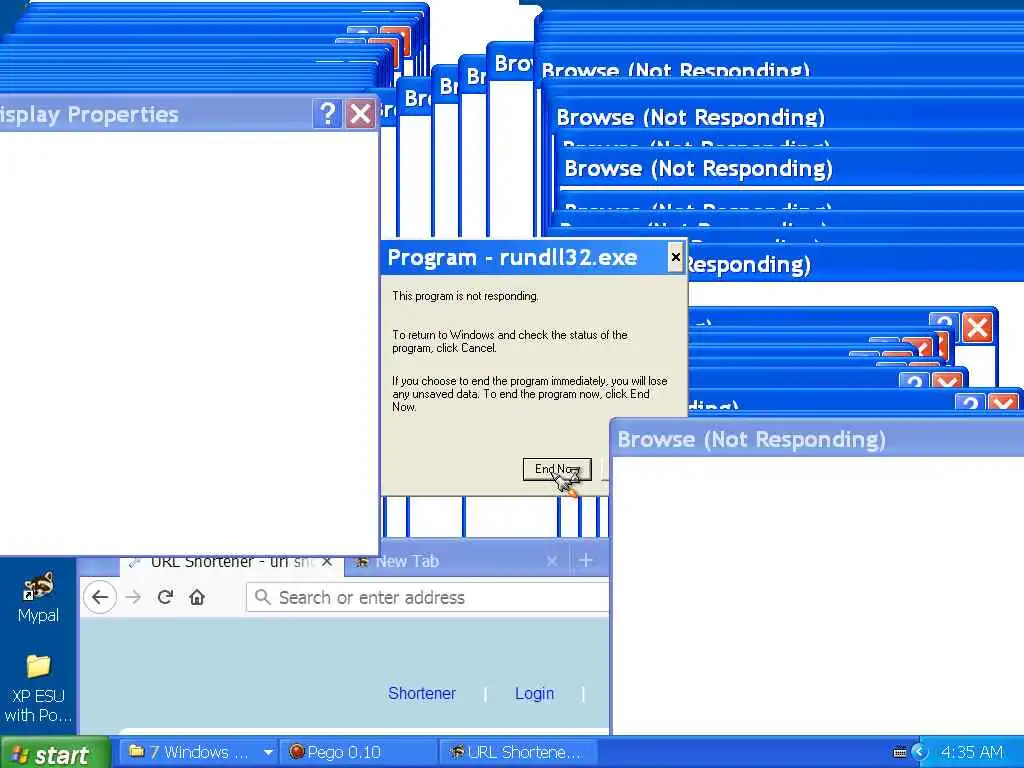Click the frontmost faded Browse (Not Responding) title bar

click(817, 439)
